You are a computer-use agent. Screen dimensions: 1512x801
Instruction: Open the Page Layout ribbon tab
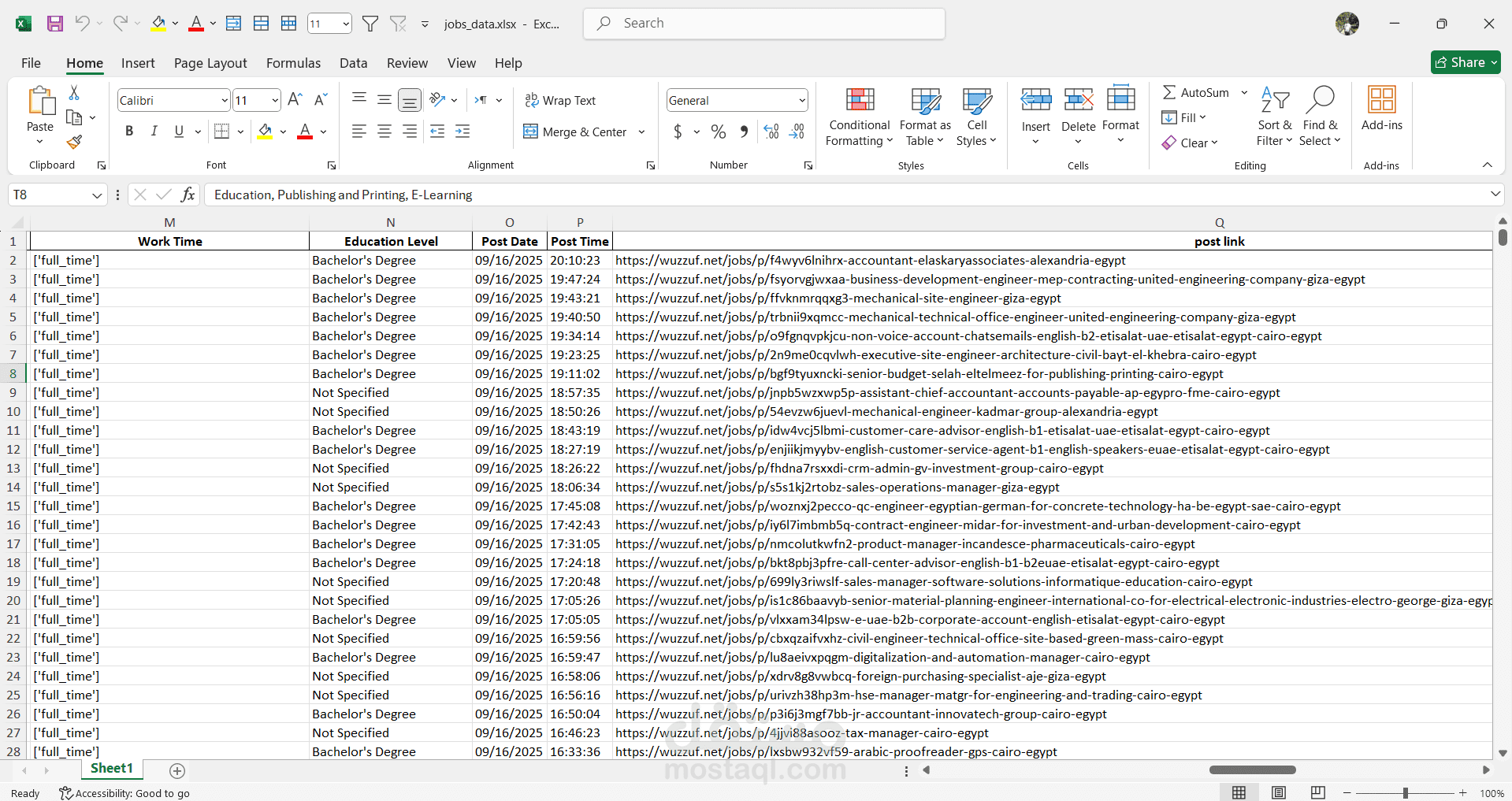[210, 63]
